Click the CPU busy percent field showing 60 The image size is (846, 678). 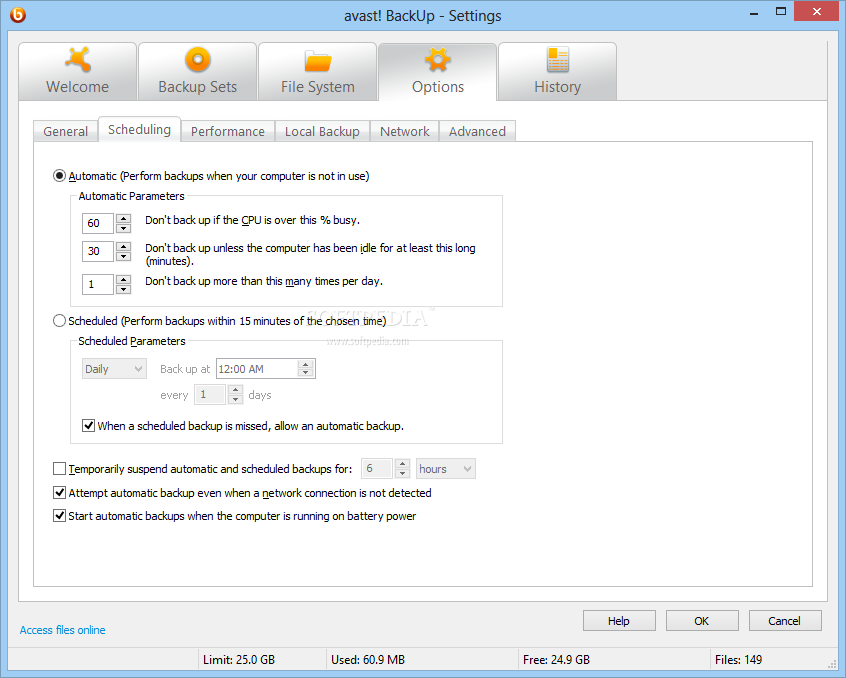[x=98, y=223]
